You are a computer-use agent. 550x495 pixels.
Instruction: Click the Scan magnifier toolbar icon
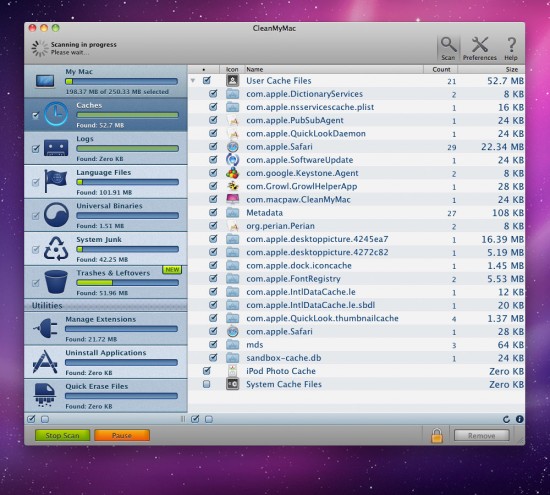448,45
